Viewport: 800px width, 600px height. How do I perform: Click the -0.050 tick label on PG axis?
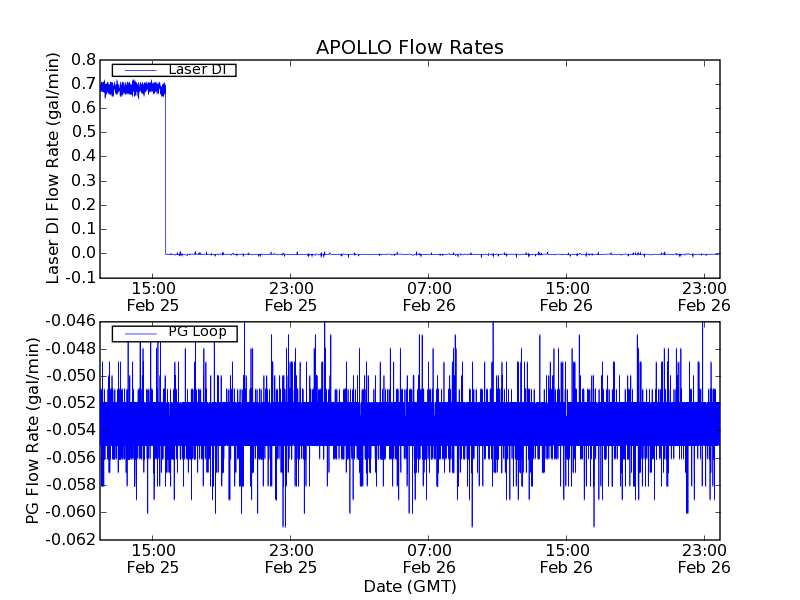[x=70, y=376]
